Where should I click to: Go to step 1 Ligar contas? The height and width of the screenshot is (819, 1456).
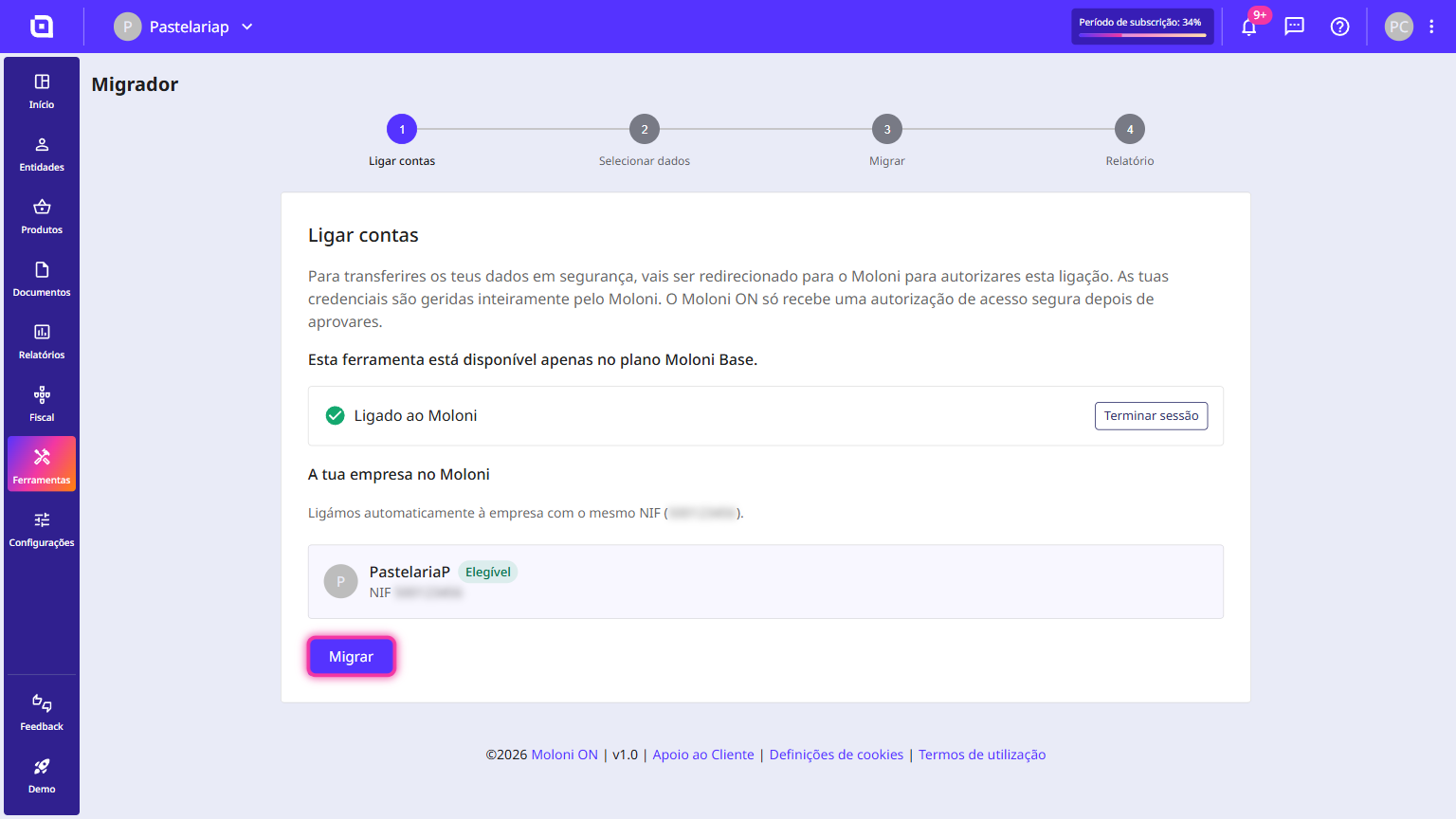pyautogui.click(x=402, y=141)
